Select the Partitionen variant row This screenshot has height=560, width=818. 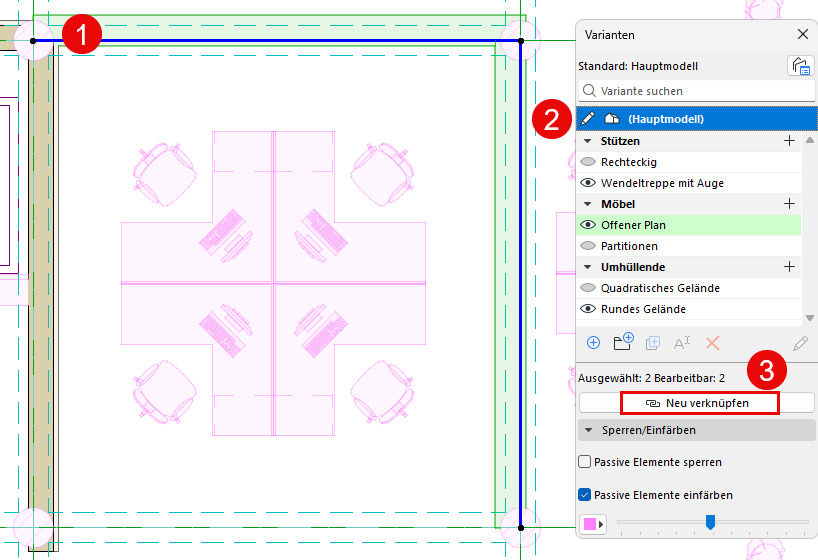(x=689, y=246)
